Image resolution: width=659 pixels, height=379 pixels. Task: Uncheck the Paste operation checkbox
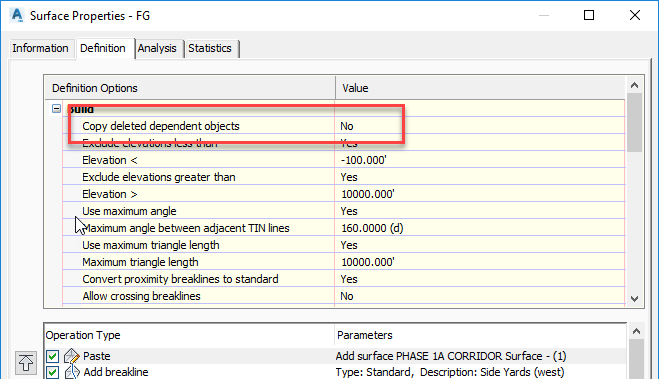click(x=53, y=356)
